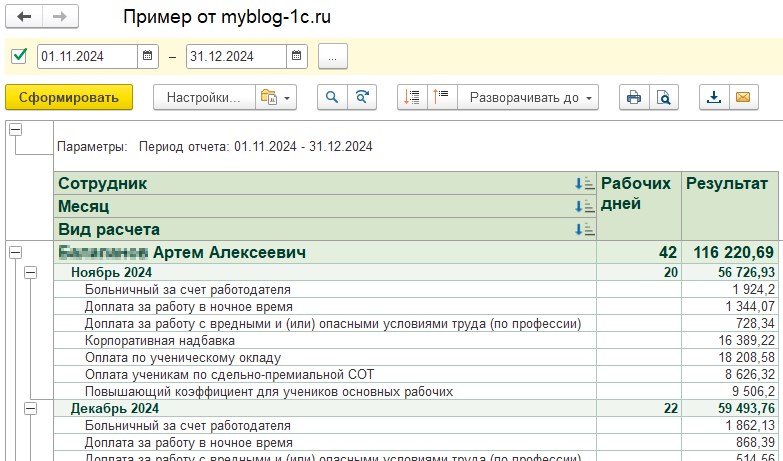Collapse the Декабрь 2024 group

point(31,409)
